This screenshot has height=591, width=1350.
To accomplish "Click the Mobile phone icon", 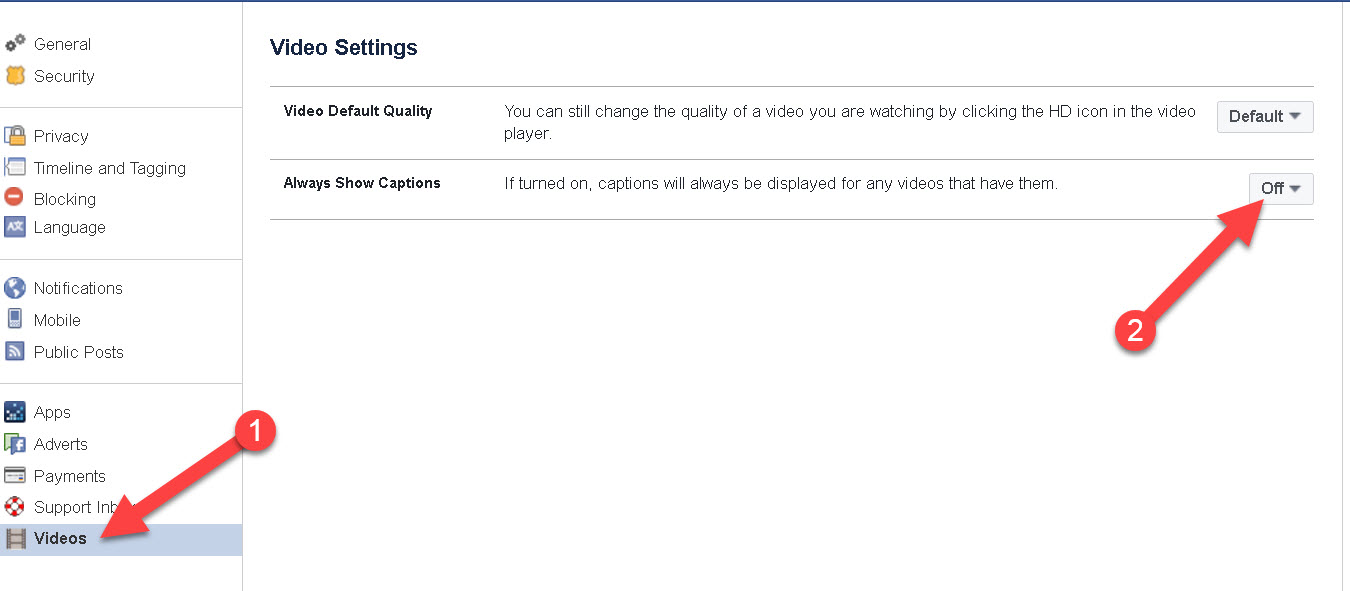I will click(16, 320).
